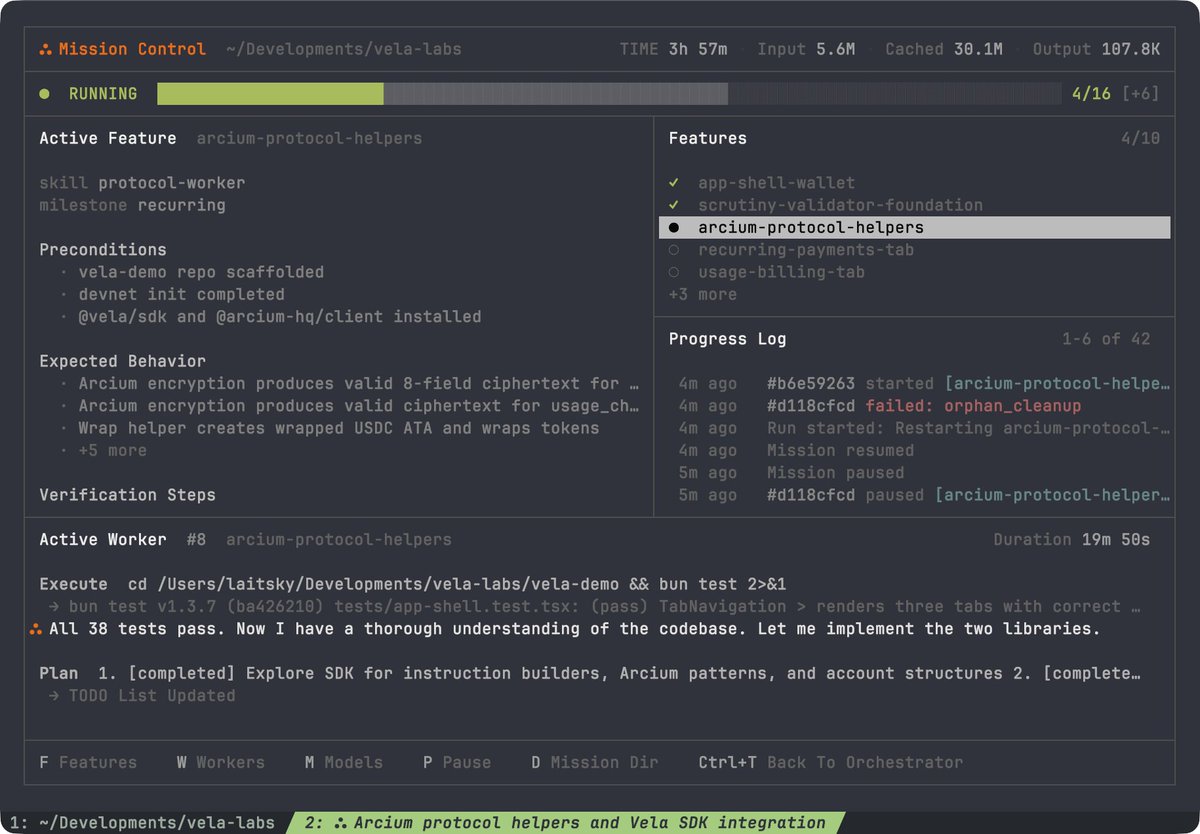This screenshot has width=1200, height=834.
Task: Click the orange Mission Control logo icon
Action: coord(45,49)
